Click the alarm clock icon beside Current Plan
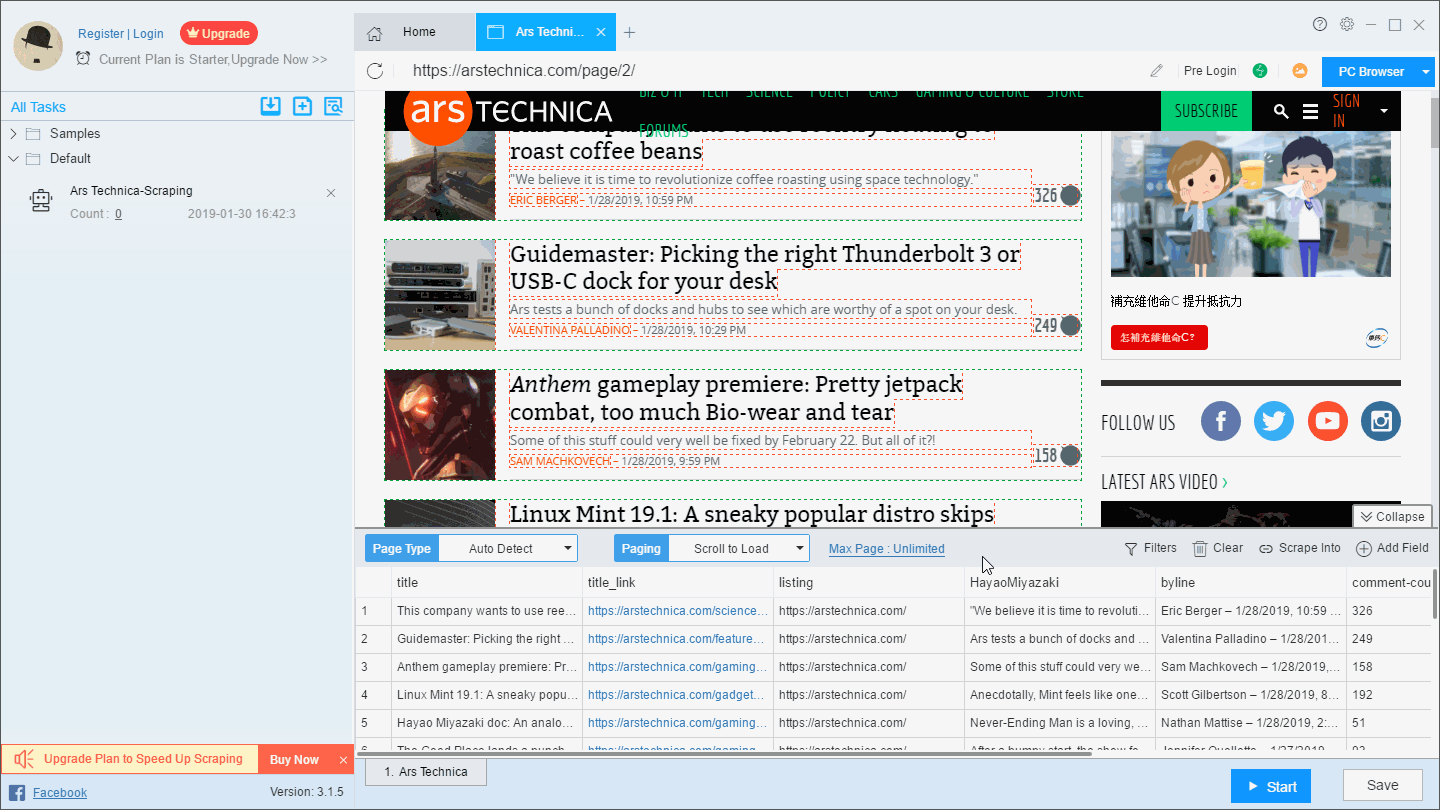The height and width of the screenshot is (810, 1440). 83,59
